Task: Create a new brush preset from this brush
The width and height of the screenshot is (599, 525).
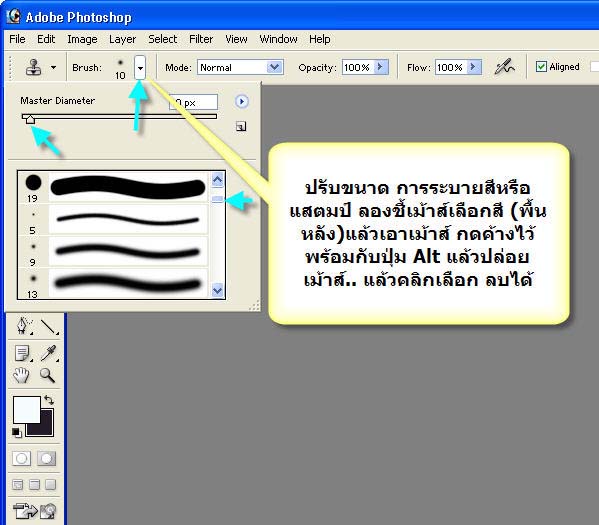Action: (x=241, y=126)
